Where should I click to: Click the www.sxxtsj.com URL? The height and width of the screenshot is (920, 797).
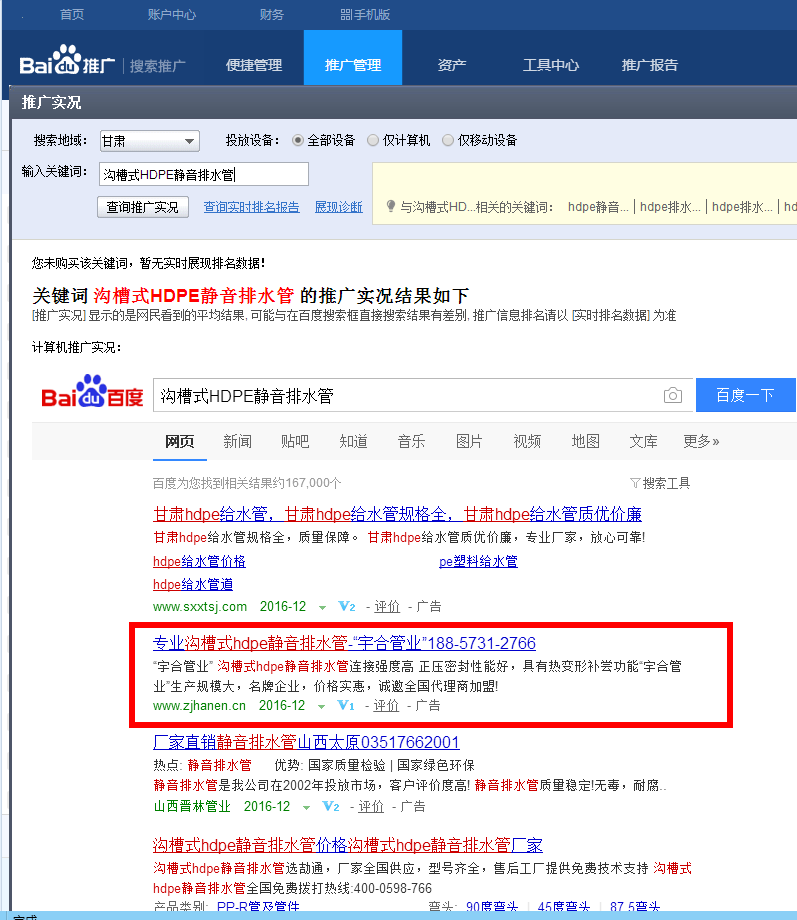200,607
